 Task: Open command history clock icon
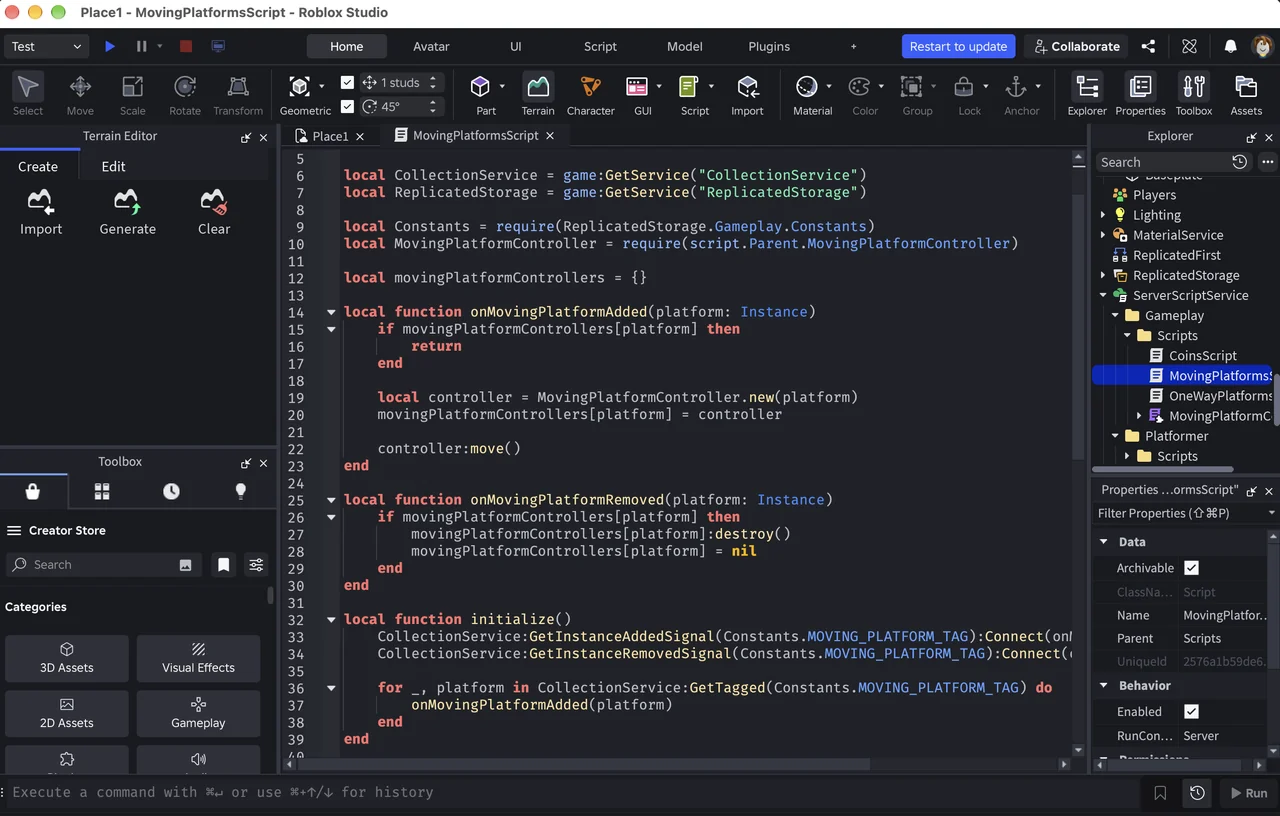click(x=1197, y=793)
